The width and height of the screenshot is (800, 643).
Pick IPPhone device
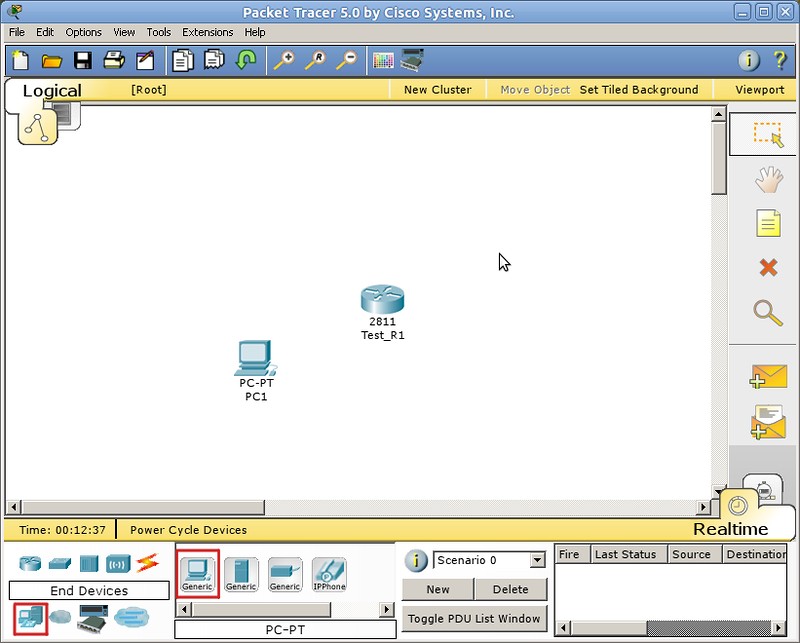[329, 574]
